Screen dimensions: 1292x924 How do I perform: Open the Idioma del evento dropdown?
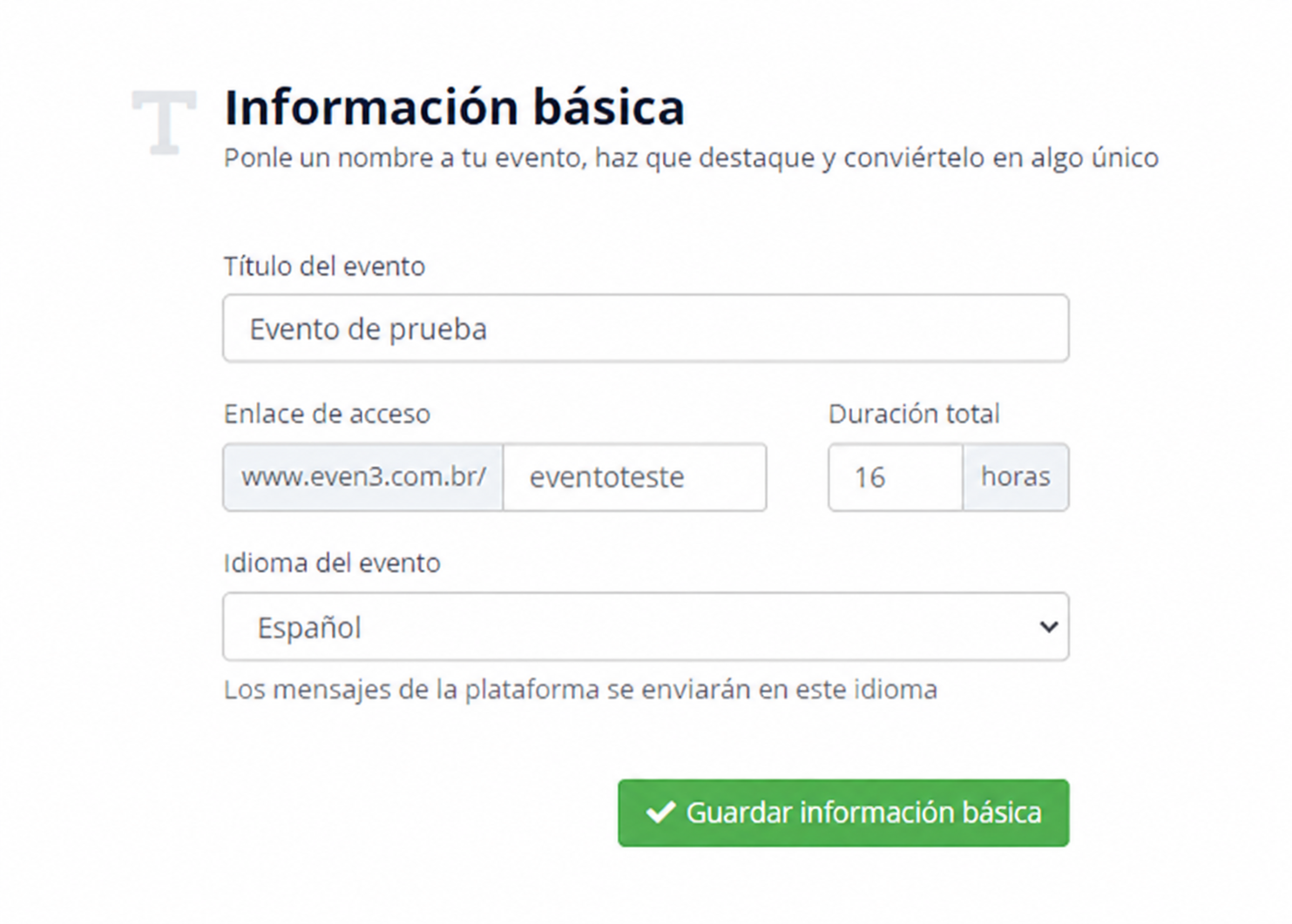646,627
